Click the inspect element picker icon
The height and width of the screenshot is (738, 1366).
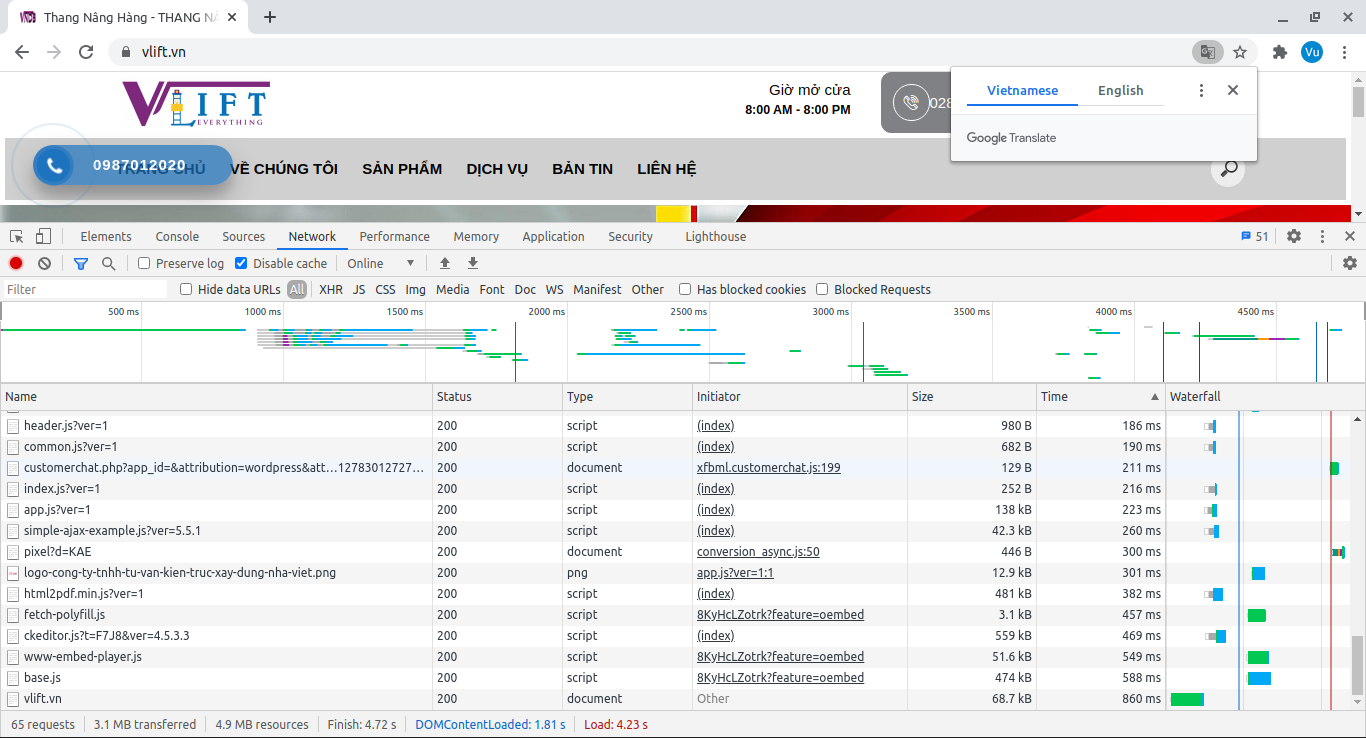(17, 236)
